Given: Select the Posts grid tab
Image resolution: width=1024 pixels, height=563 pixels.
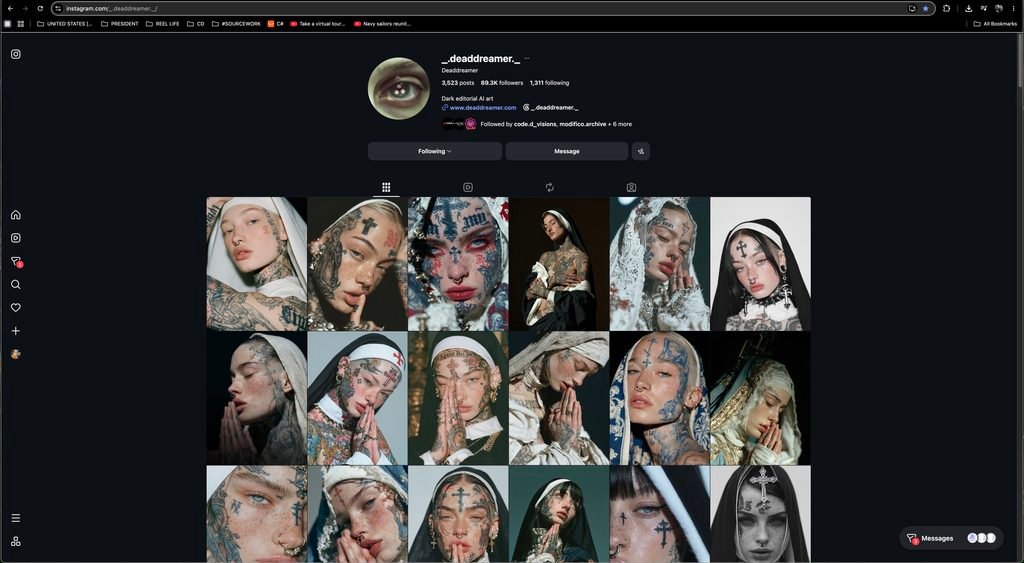Looking at the screenshot, I should (386, 187).
